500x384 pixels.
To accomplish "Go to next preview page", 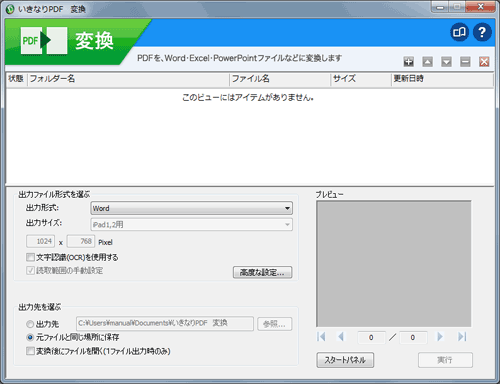I will (x=440, y=337).
